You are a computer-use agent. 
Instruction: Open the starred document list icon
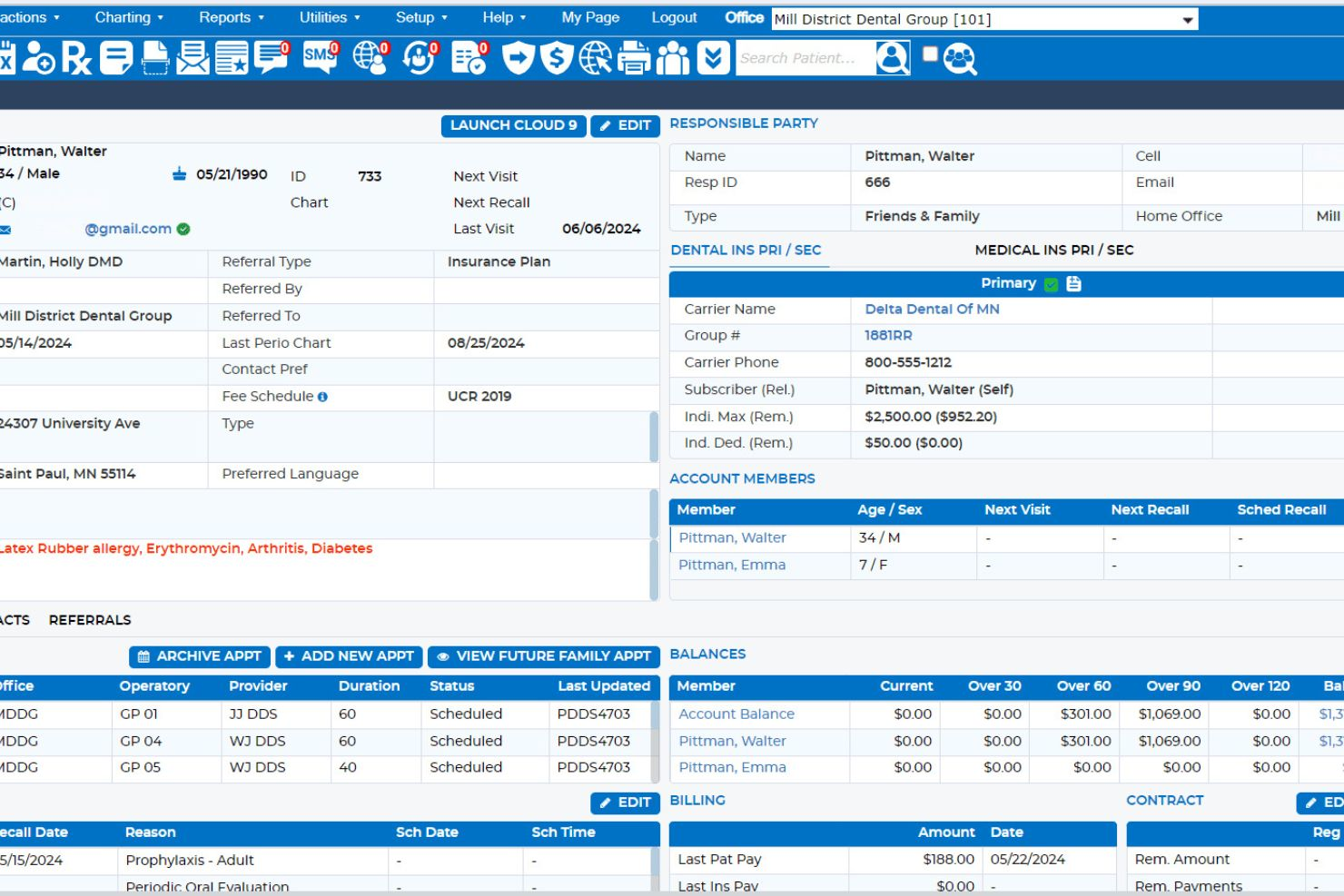pos(232,59)
